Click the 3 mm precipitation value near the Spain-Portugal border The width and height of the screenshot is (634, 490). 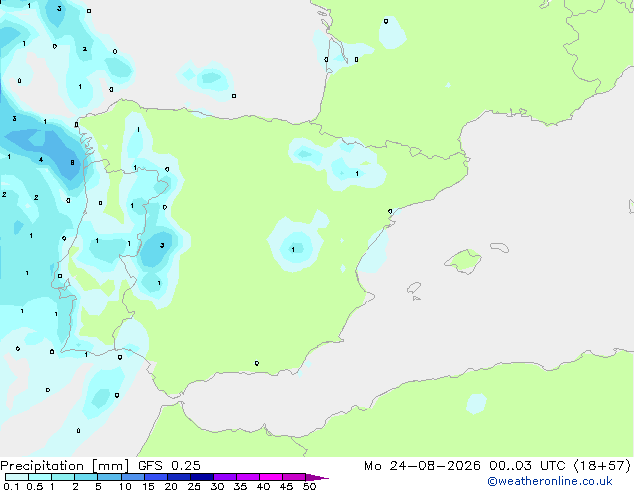pos(162,245)
